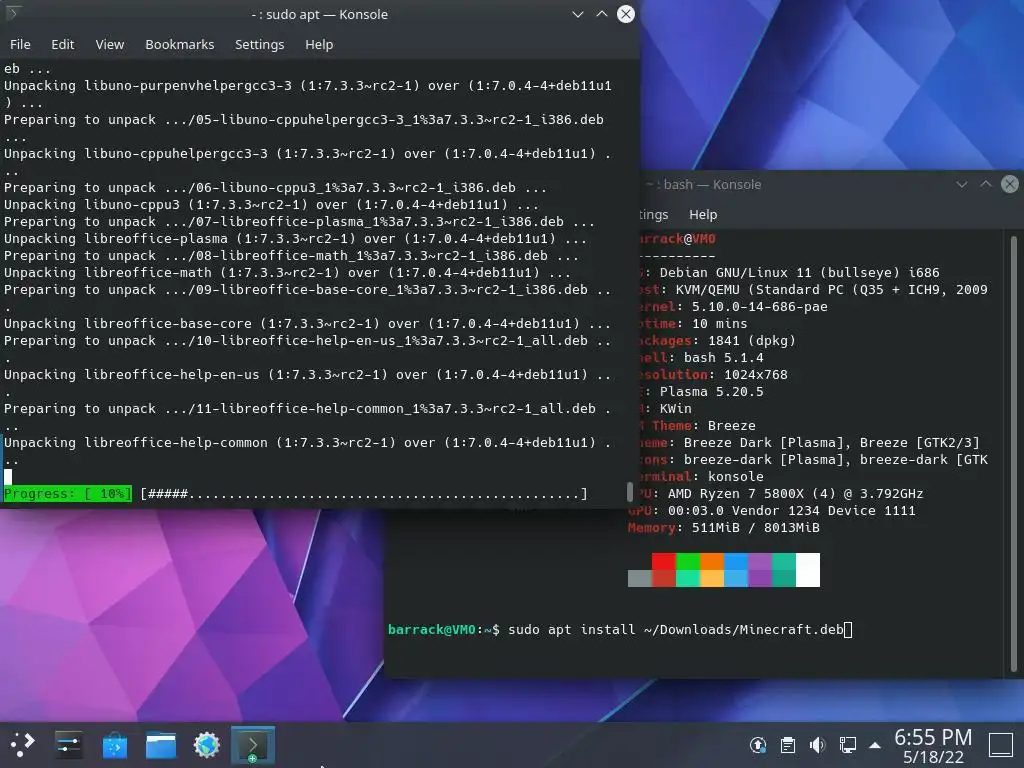The height and width of the screenshot is (768, 1024).
Task: Click the '1024x768' resolution text
Action: 756,374
